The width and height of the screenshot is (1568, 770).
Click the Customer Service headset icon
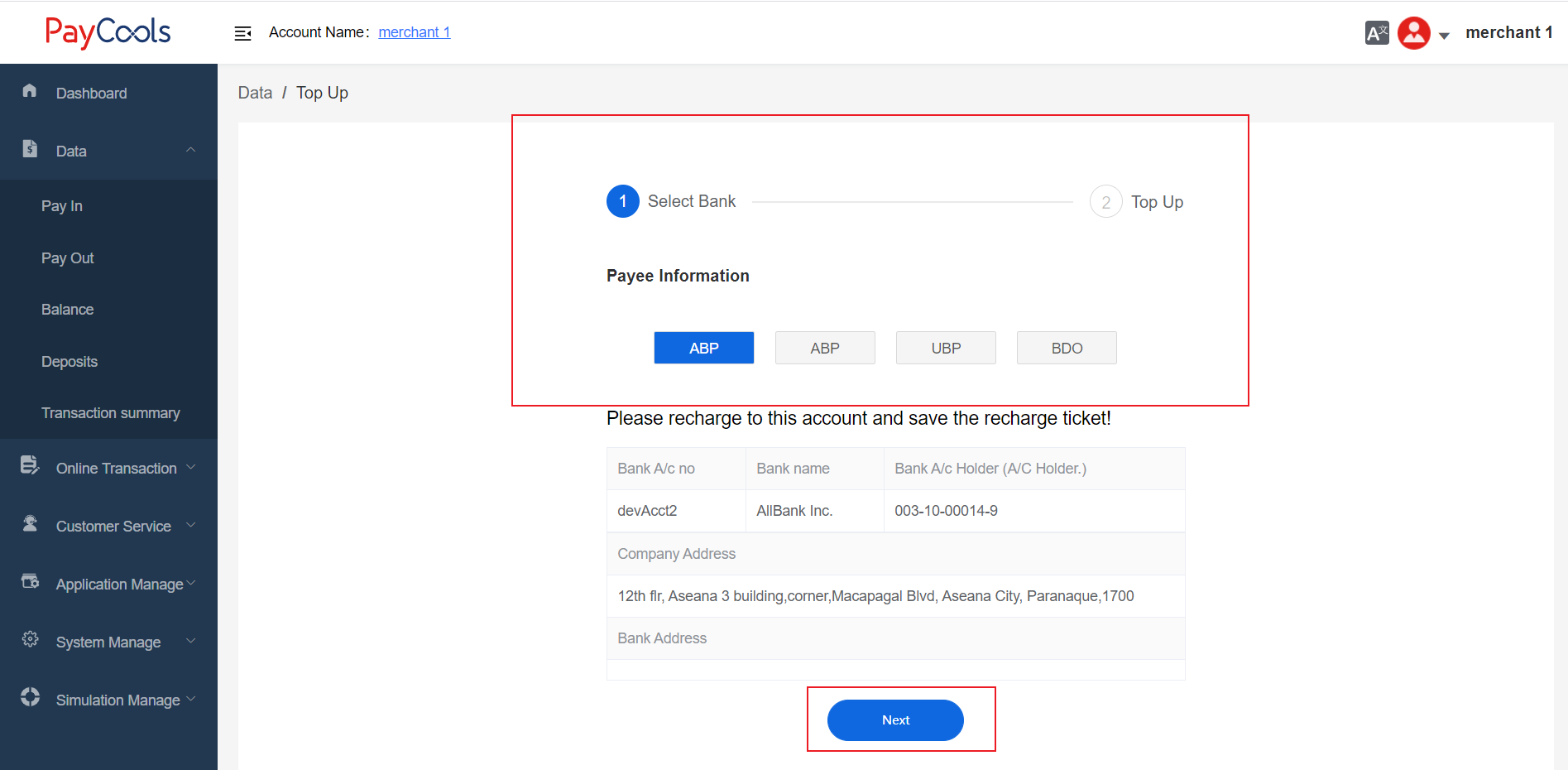(x=30, y=524)
